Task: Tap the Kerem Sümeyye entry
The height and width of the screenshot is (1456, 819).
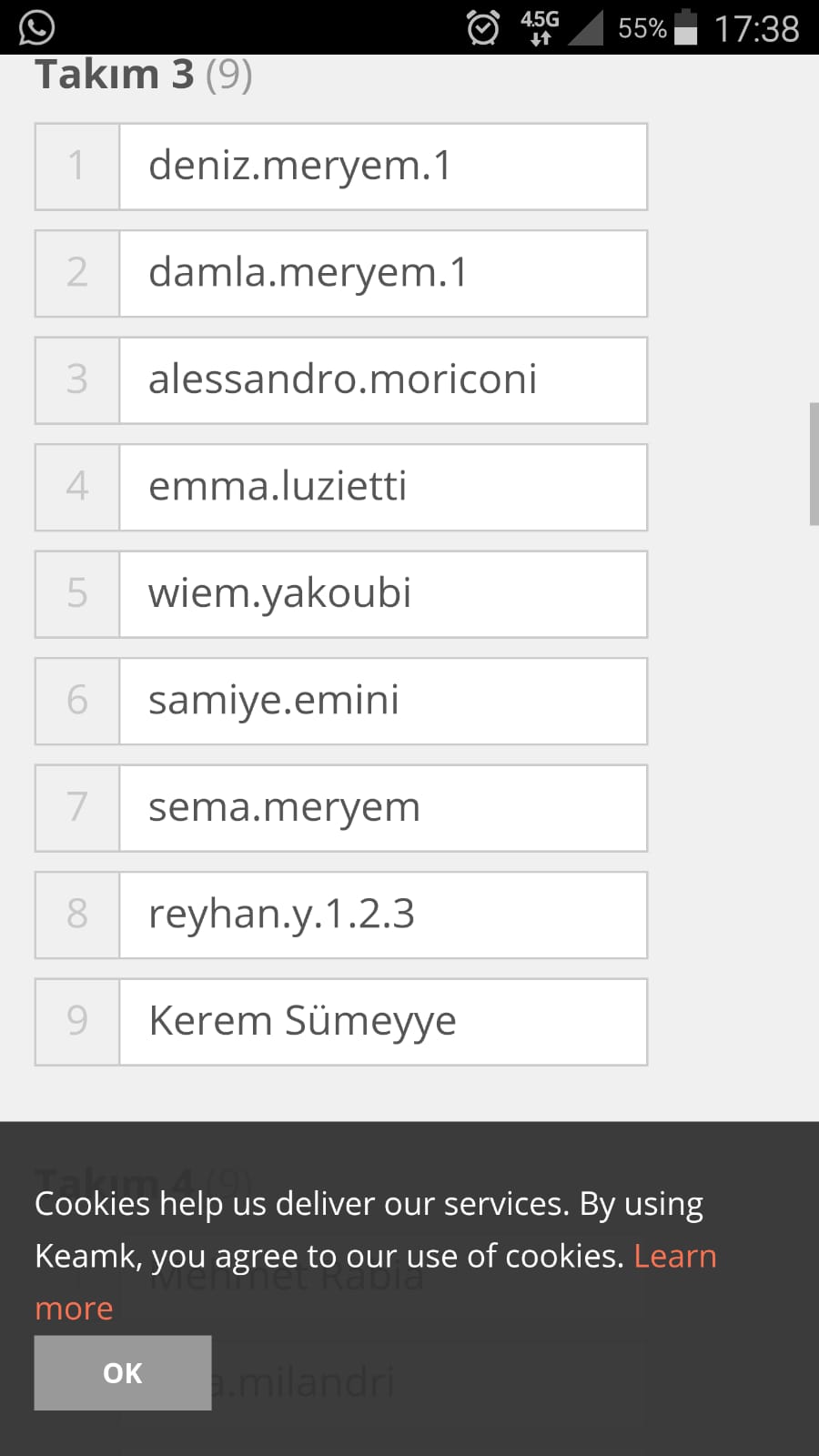Action: point(382,1021)
